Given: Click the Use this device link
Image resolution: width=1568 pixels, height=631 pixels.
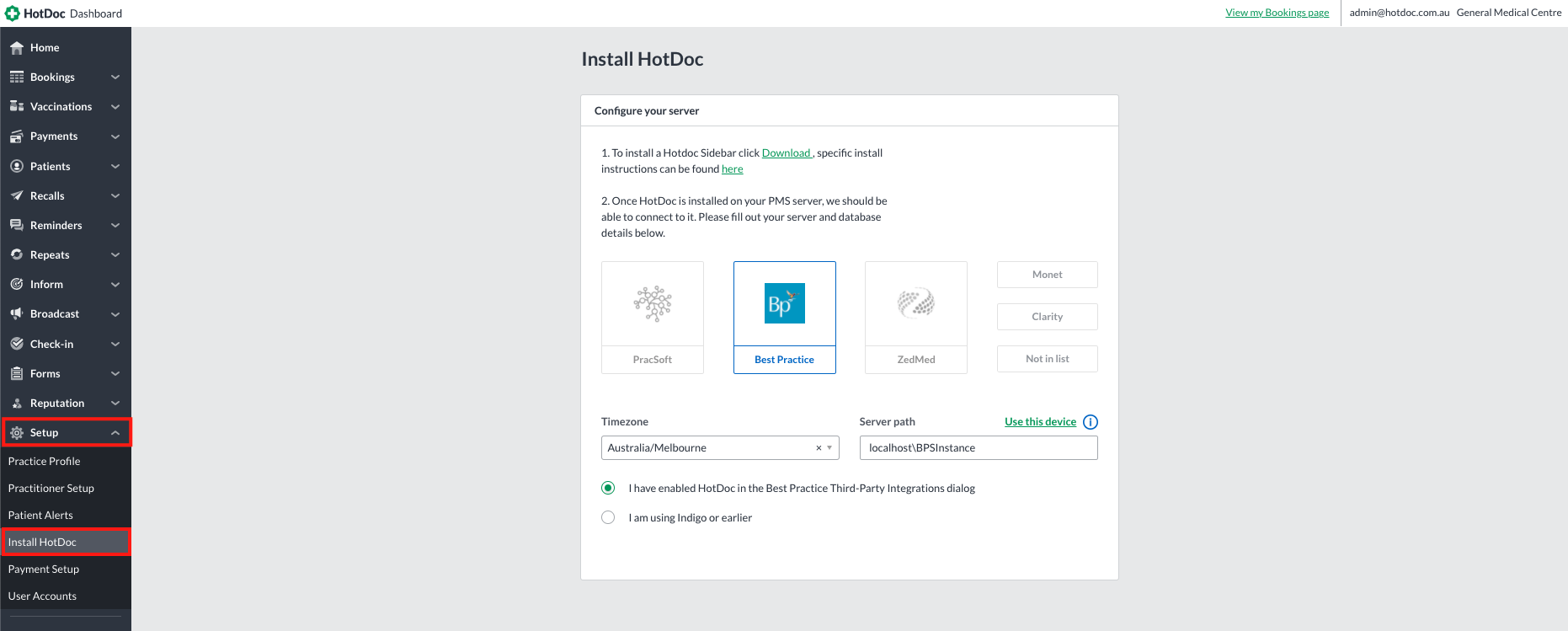Looking at the screenshot, I should click(1041, 422).
